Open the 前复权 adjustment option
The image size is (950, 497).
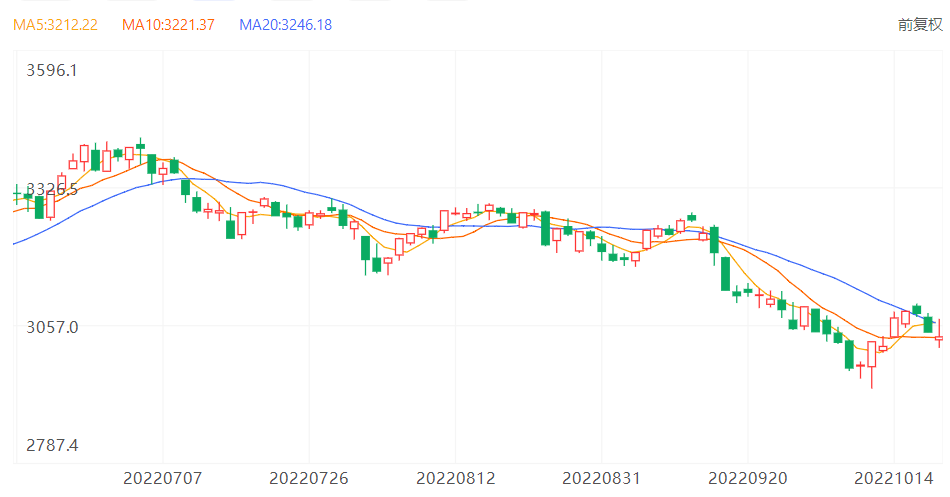(920, 25)
